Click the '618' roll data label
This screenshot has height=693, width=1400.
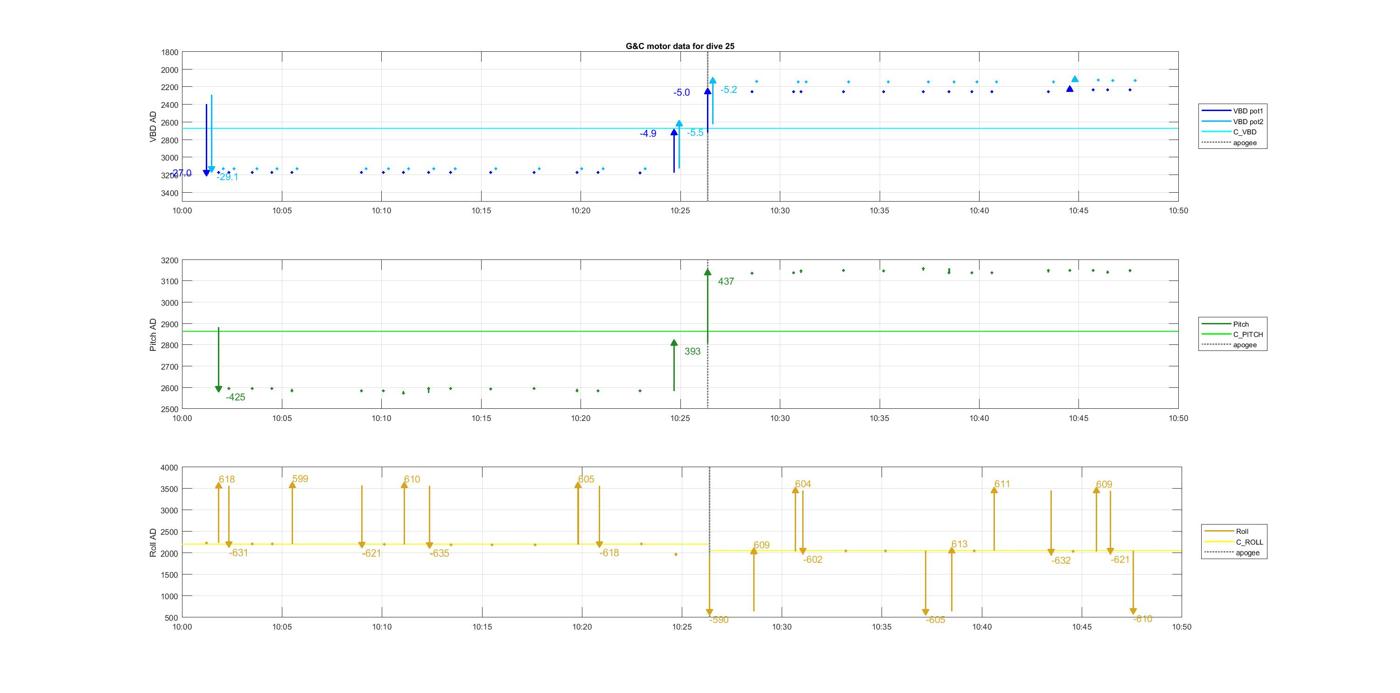(x=227, y=480)
